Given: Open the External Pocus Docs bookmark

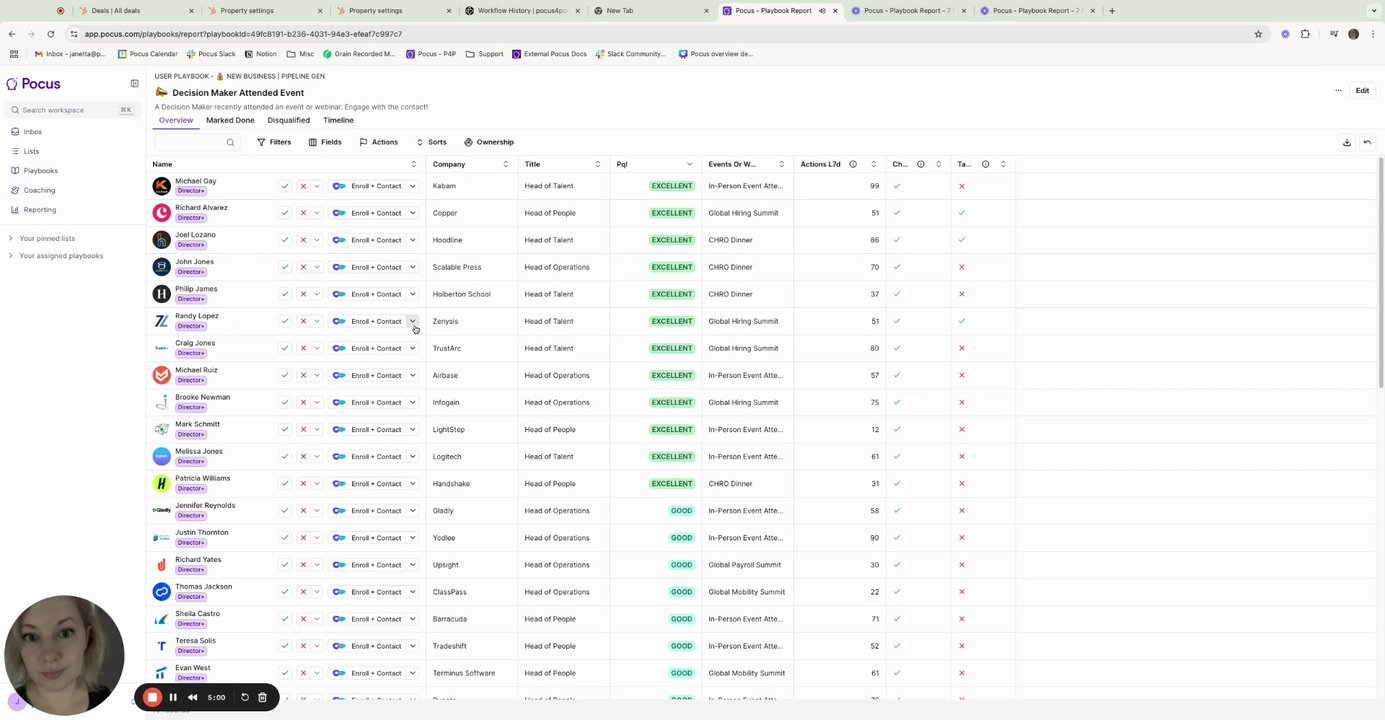Looking at the screenshot, I should [x=549, y=54].
